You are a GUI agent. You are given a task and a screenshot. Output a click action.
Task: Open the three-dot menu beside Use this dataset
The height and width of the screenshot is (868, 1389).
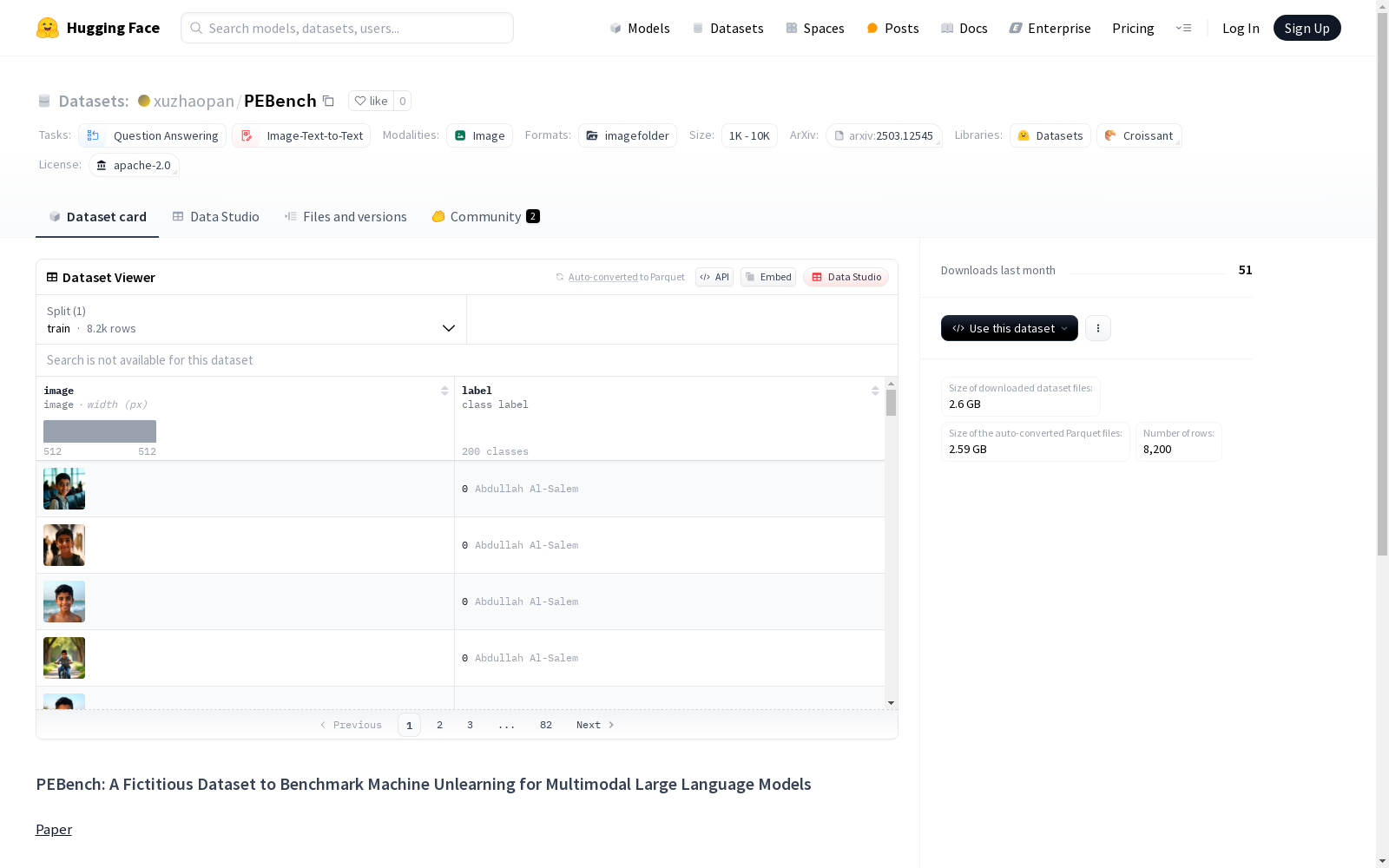1098,328
